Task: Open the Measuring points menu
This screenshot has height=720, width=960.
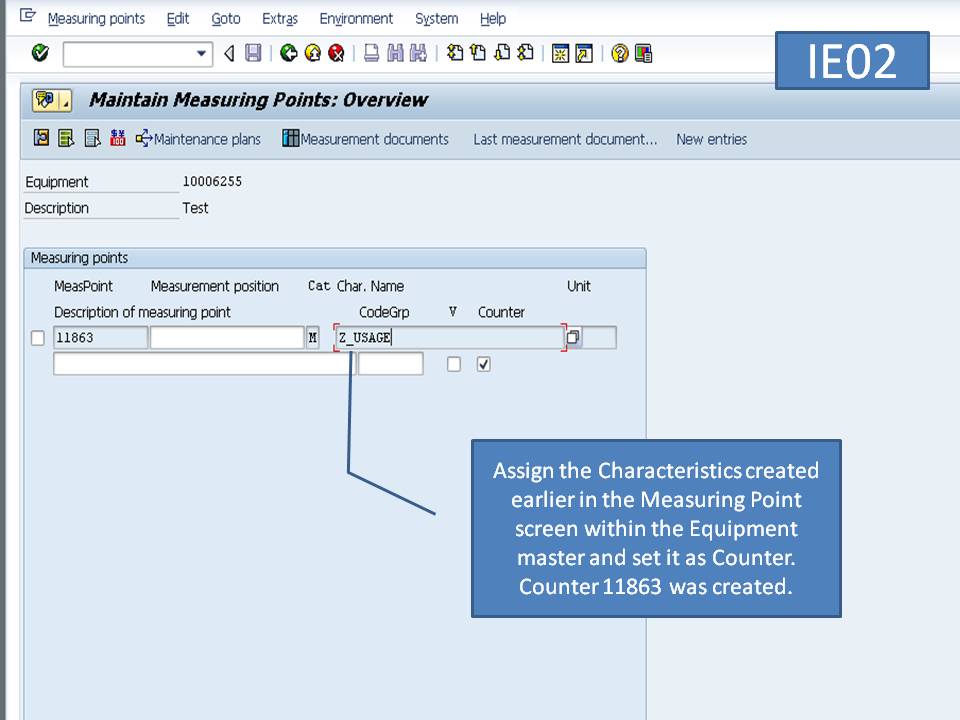Action: coord(97,19)
